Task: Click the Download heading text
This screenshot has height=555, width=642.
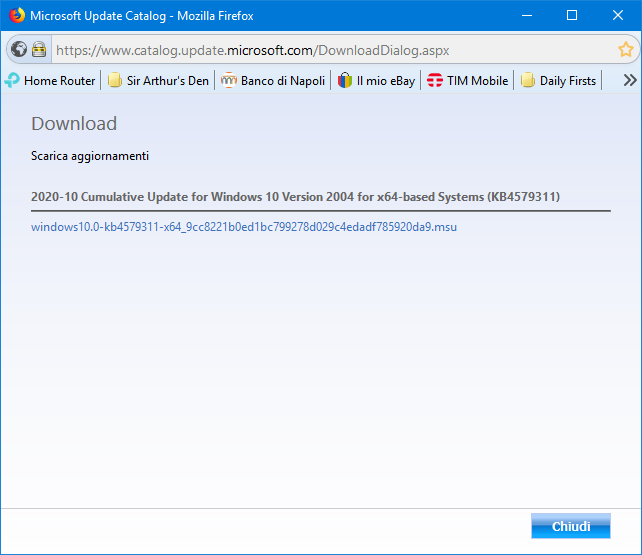Action: pos(74,124)
